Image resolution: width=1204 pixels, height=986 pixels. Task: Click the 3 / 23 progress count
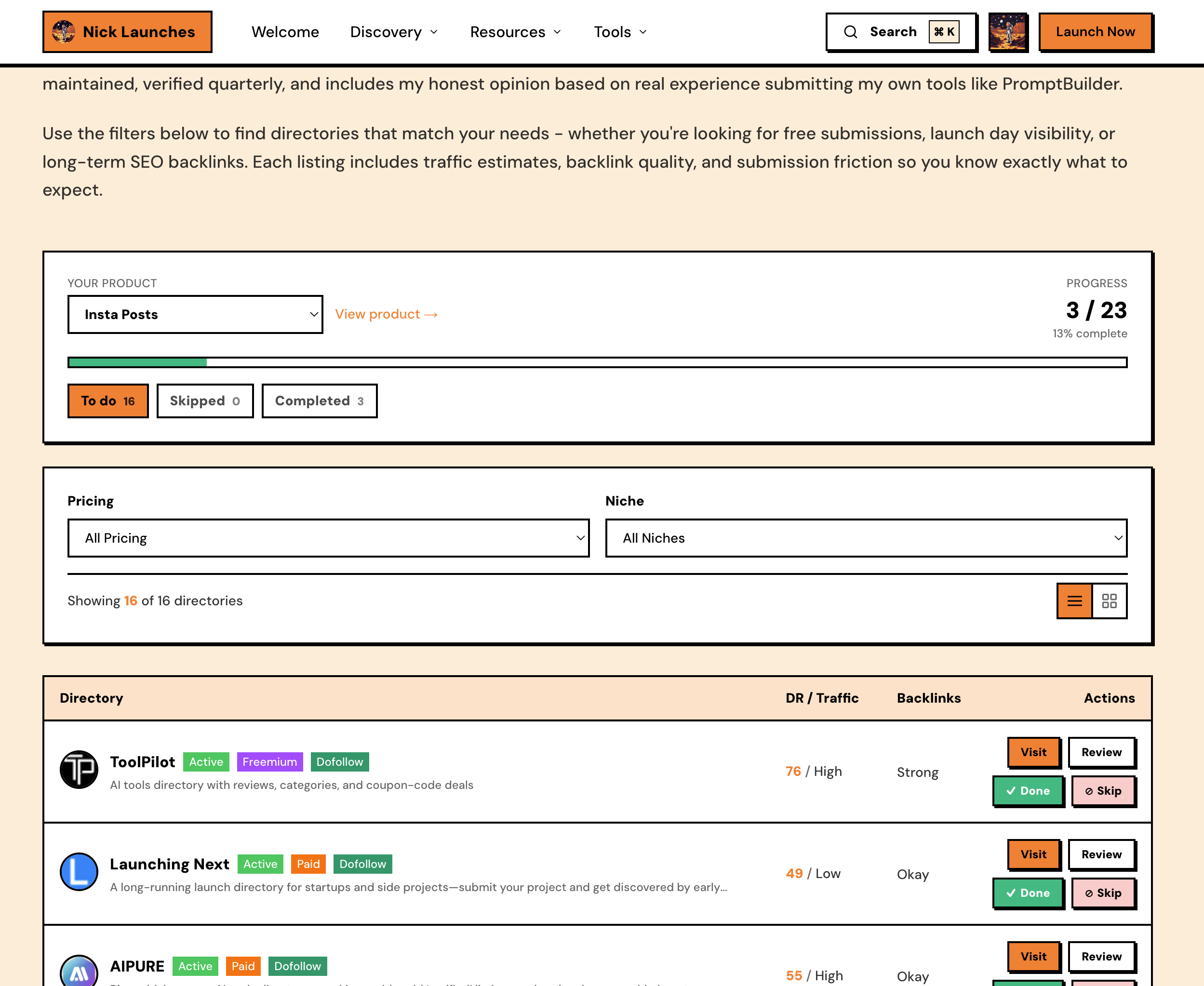click(x=1096, y=310)
